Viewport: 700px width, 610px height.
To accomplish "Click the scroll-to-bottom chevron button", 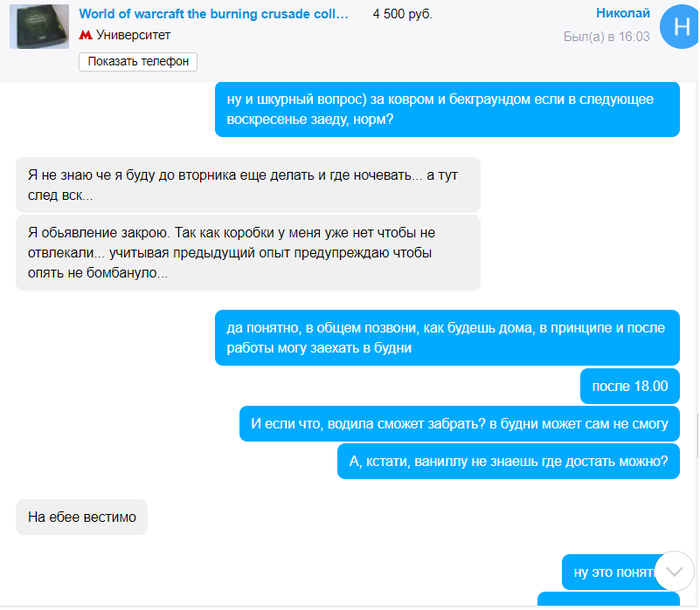I will pyautogui.click(x=675, y=572).
